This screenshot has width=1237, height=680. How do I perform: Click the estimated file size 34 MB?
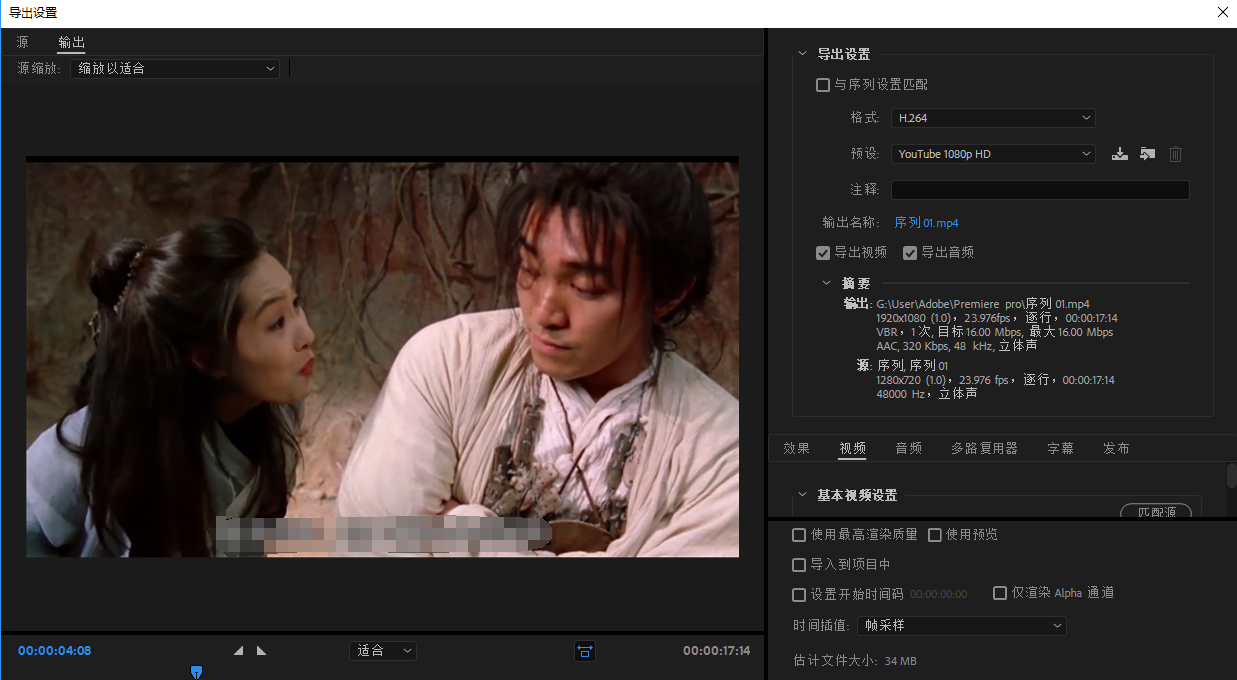pos(901,662)
